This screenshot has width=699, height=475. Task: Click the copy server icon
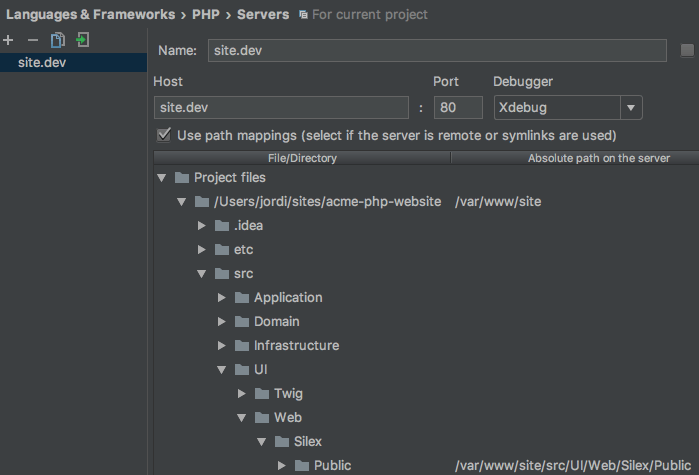coord(58,40)
